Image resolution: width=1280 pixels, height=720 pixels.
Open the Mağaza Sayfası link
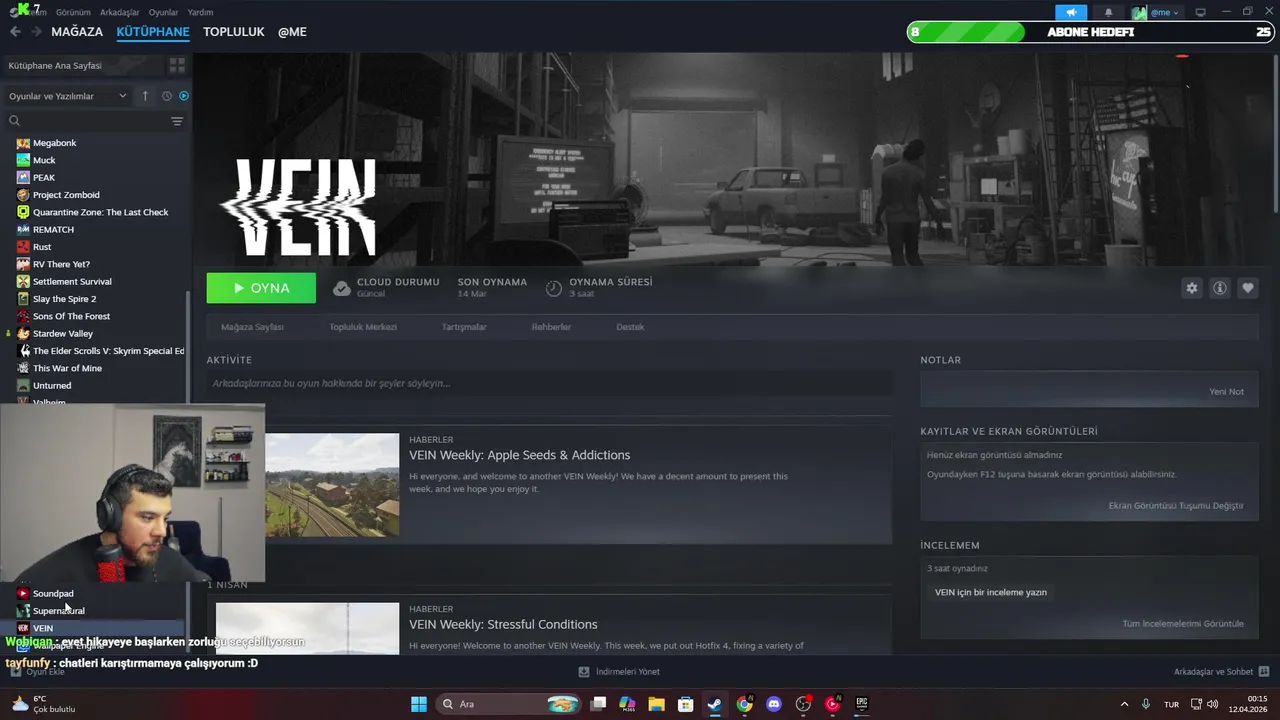coord(252,327)
